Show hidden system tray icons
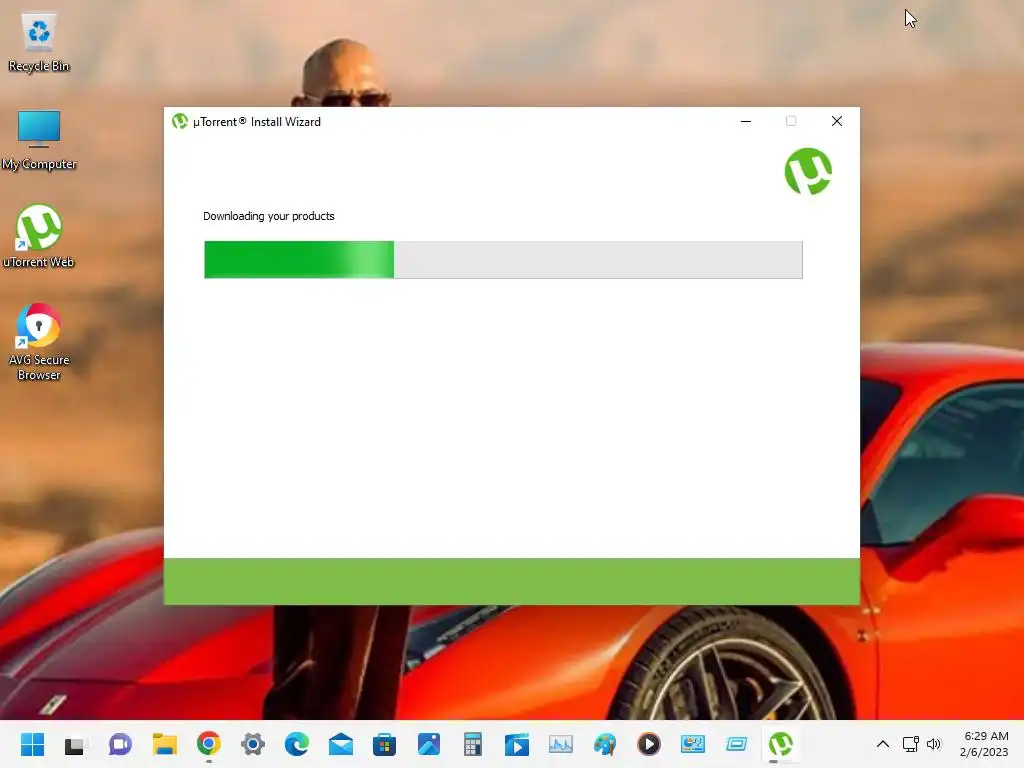 pos(882,744)
